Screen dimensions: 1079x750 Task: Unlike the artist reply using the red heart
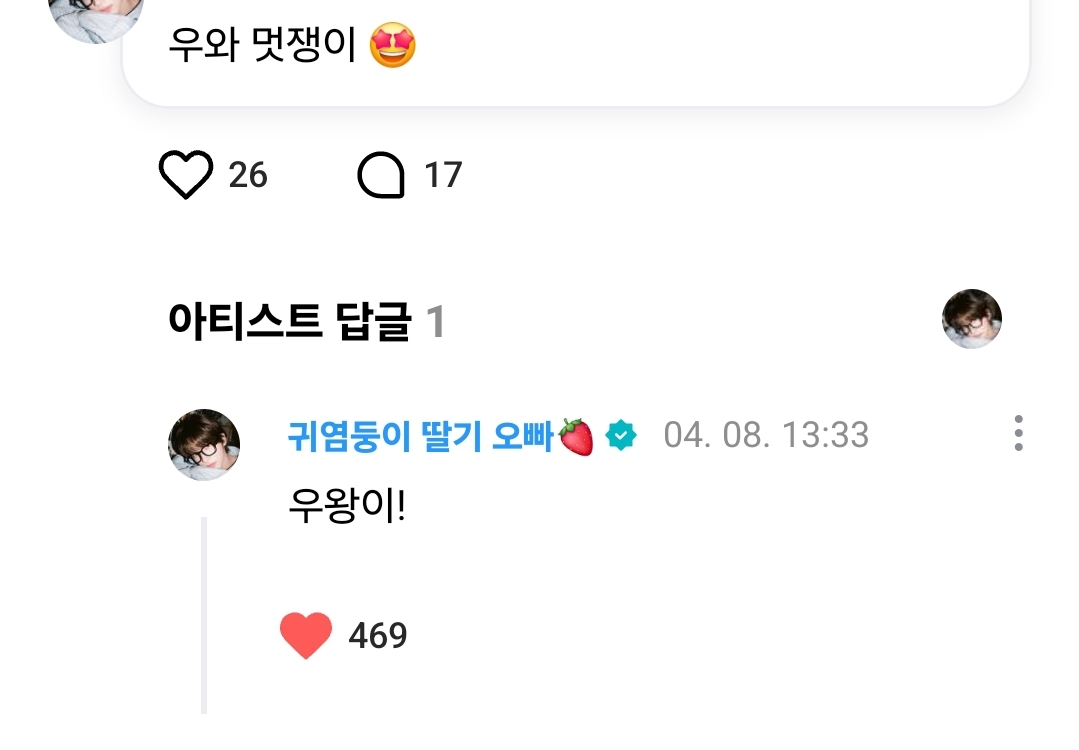[x=306, y=636]
